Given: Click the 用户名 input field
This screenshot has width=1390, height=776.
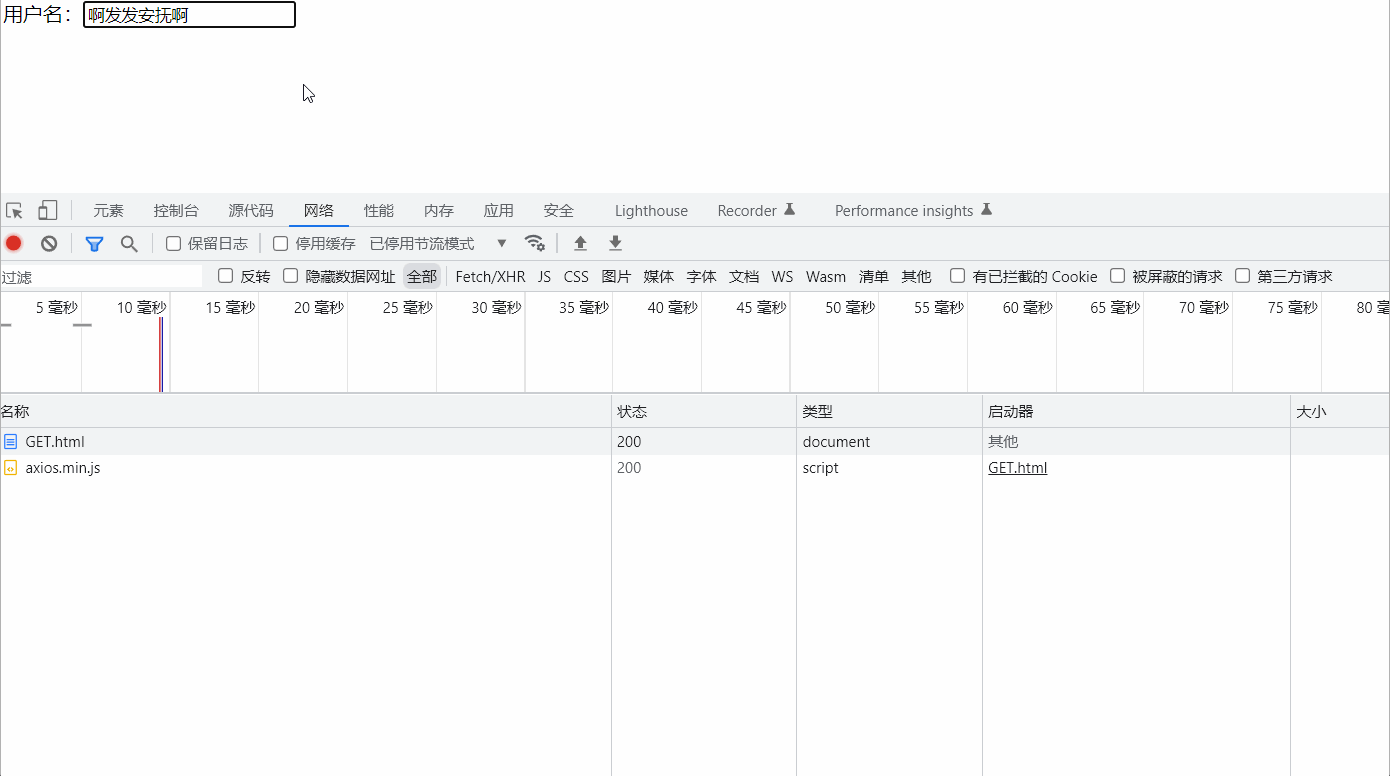Looking at the screenshot, I should (x=189, y=15).
